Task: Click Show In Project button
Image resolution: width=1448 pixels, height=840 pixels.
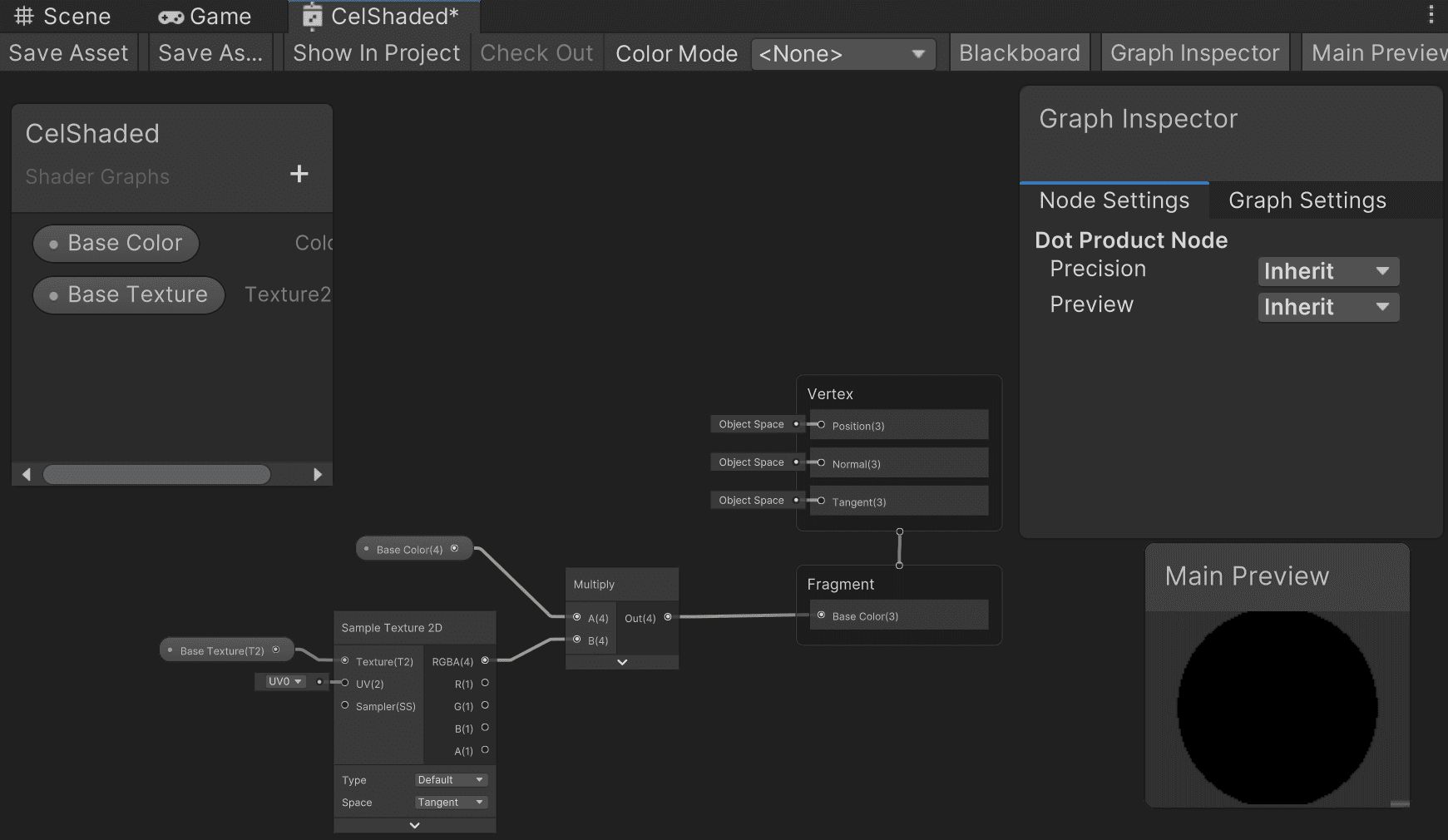Action: tap(376, 52)
